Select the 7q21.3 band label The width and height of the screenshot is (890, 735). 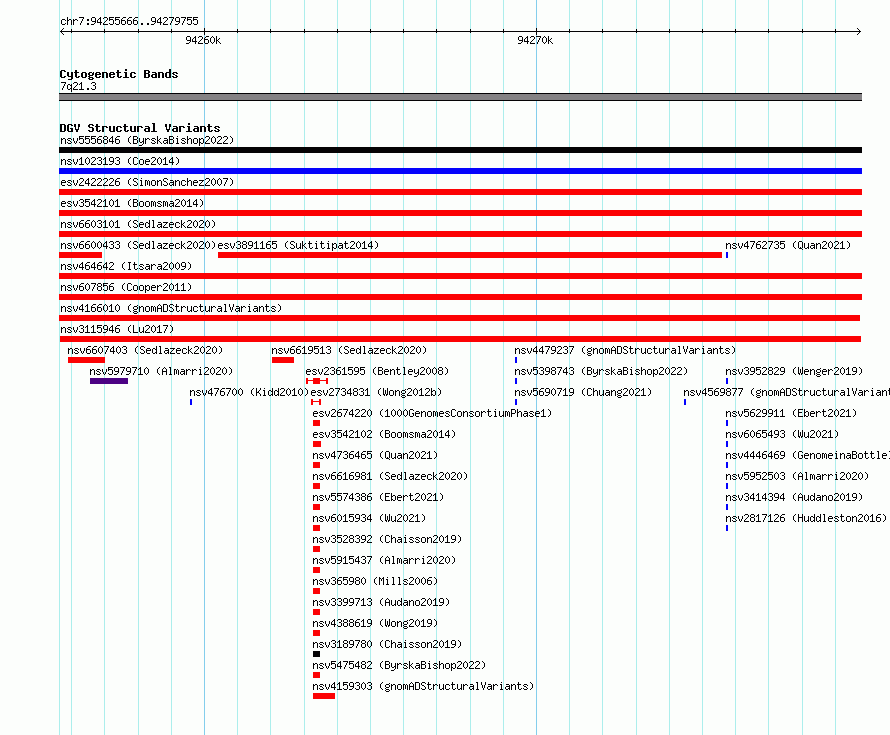(78, 86)
